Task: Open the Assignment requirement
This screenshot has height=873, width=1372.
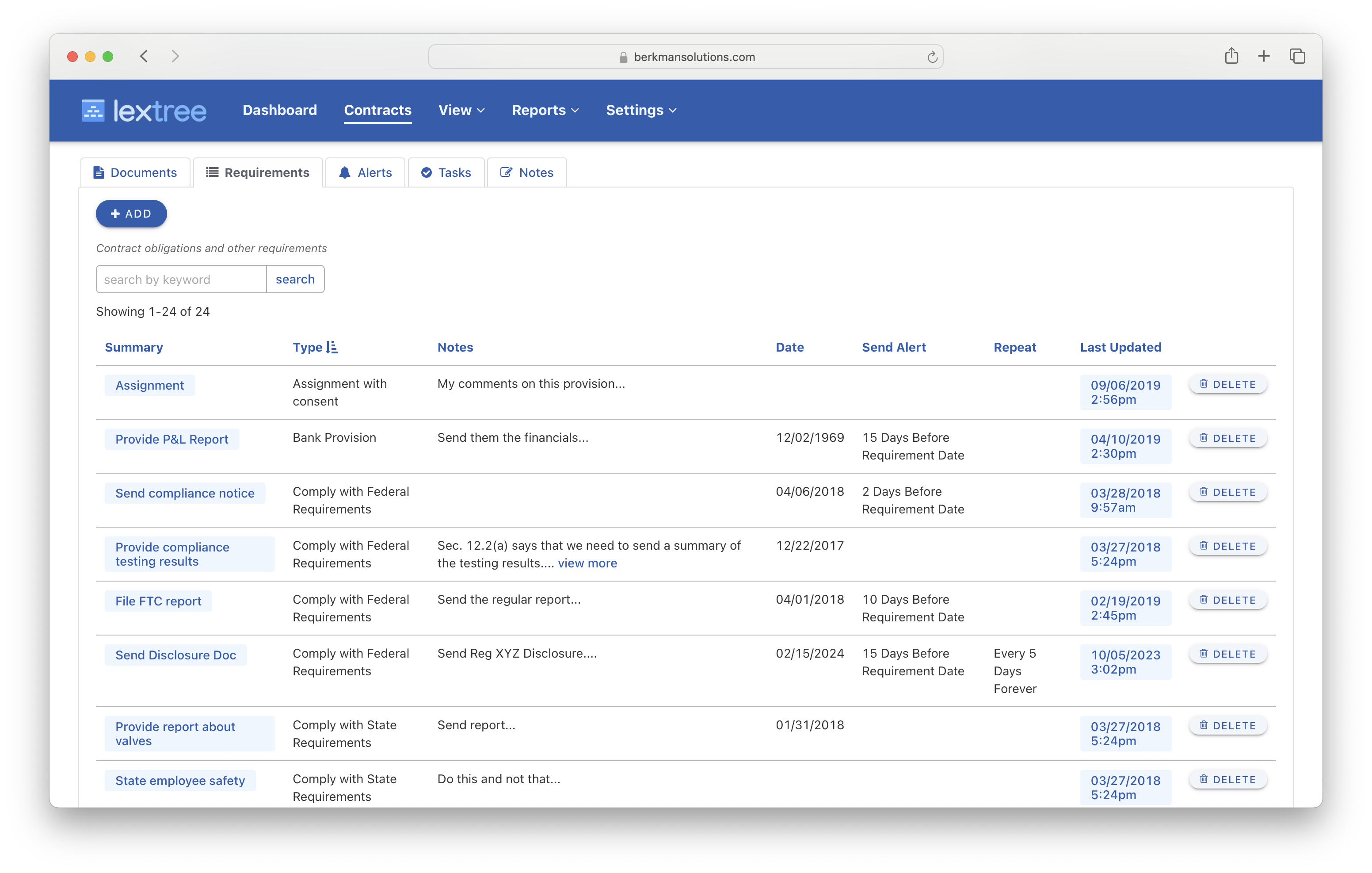Action: [150, 386]
